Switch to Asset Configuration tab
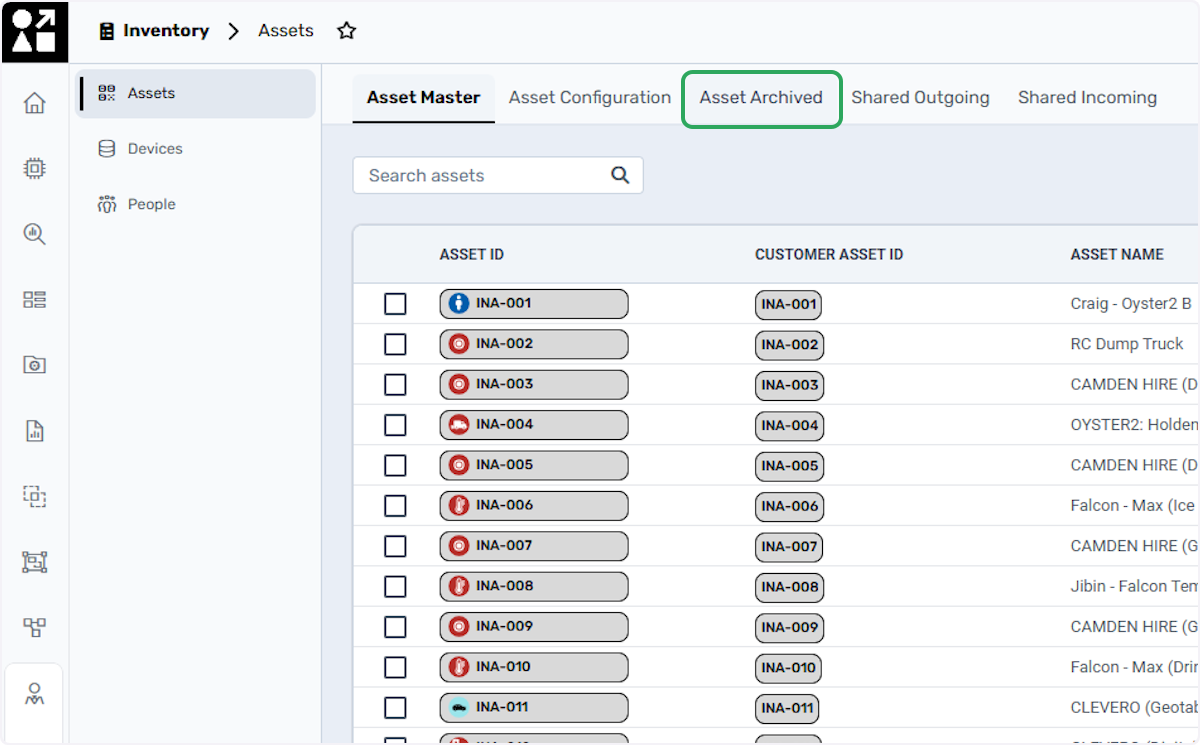This screenshot has width=1200, height=745. click(x=589, y=97)
